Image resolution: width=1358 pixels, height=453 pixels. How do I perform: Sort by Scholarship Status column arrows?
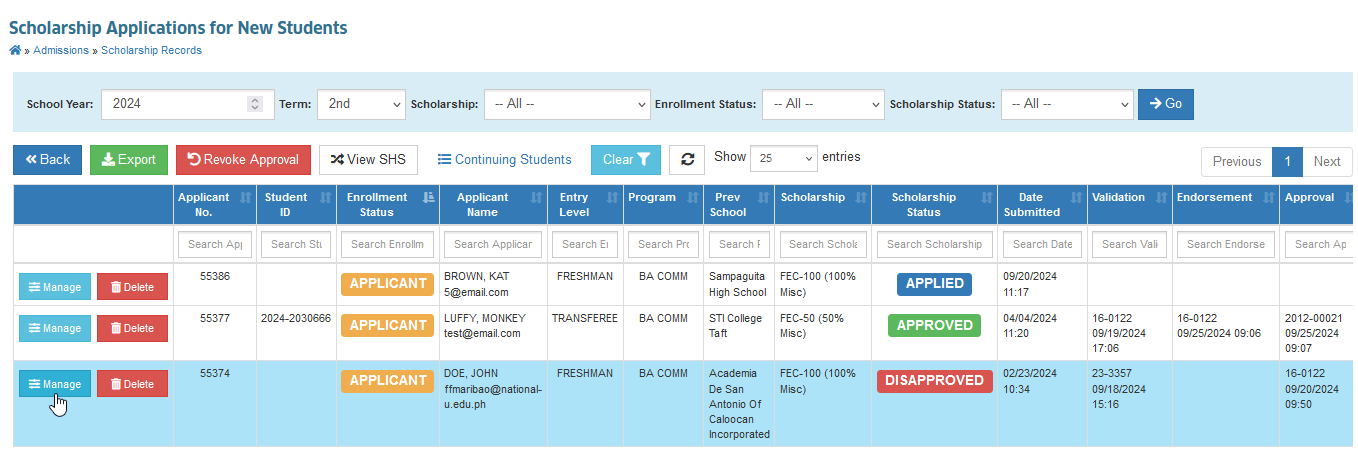point(986,198)
